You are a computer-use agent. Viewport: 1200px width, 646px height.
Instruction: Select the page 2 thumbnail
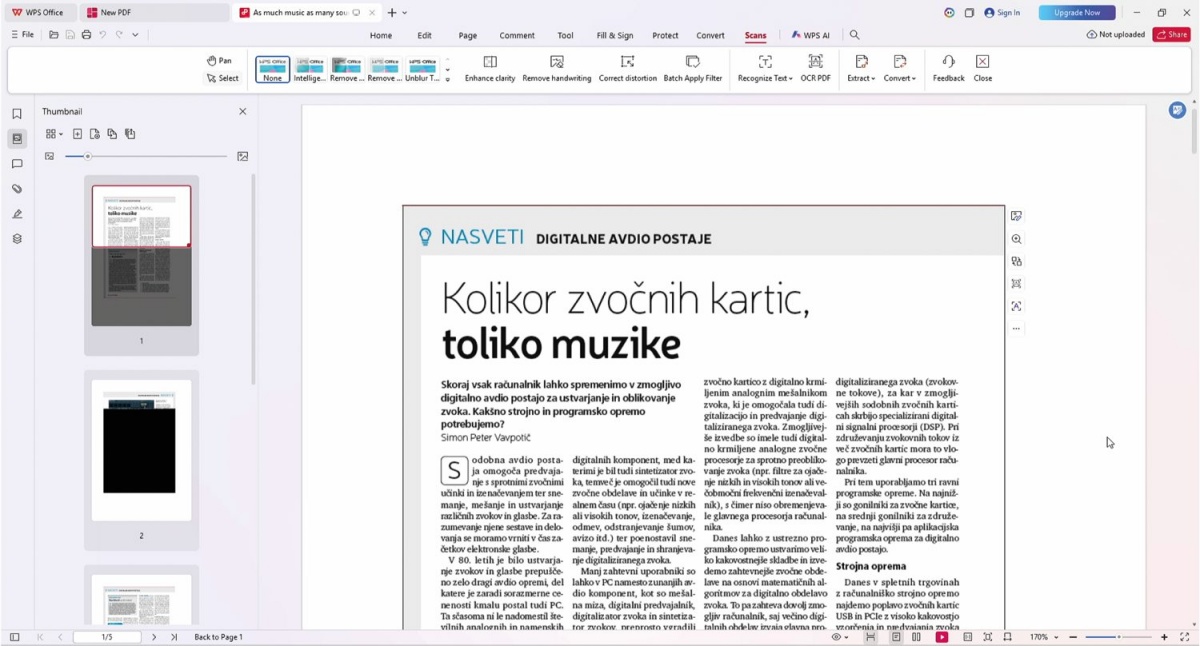[141, 450]
